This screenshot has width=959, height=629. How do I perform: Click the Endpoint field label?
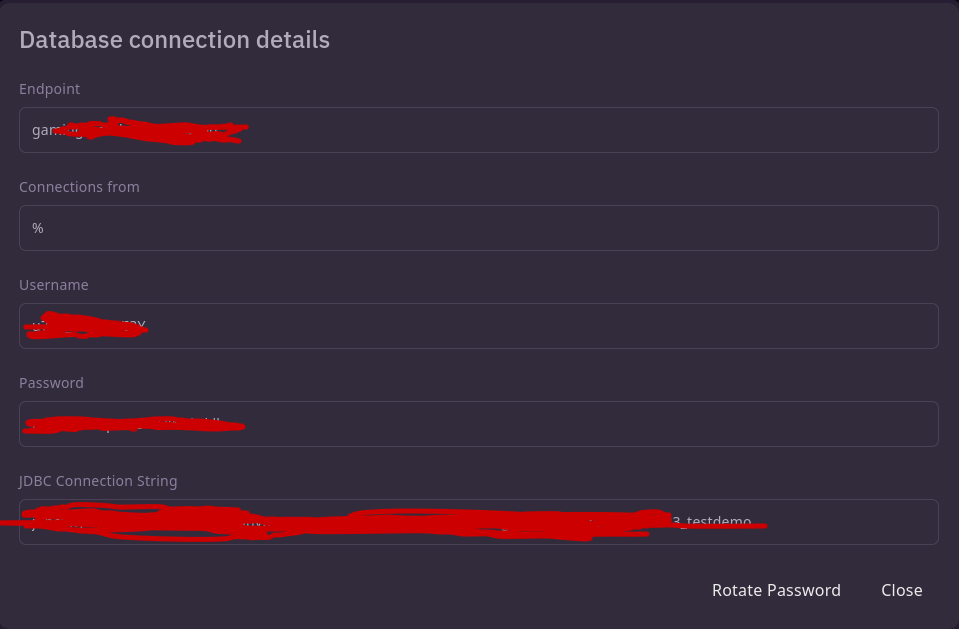coord(50,89)
